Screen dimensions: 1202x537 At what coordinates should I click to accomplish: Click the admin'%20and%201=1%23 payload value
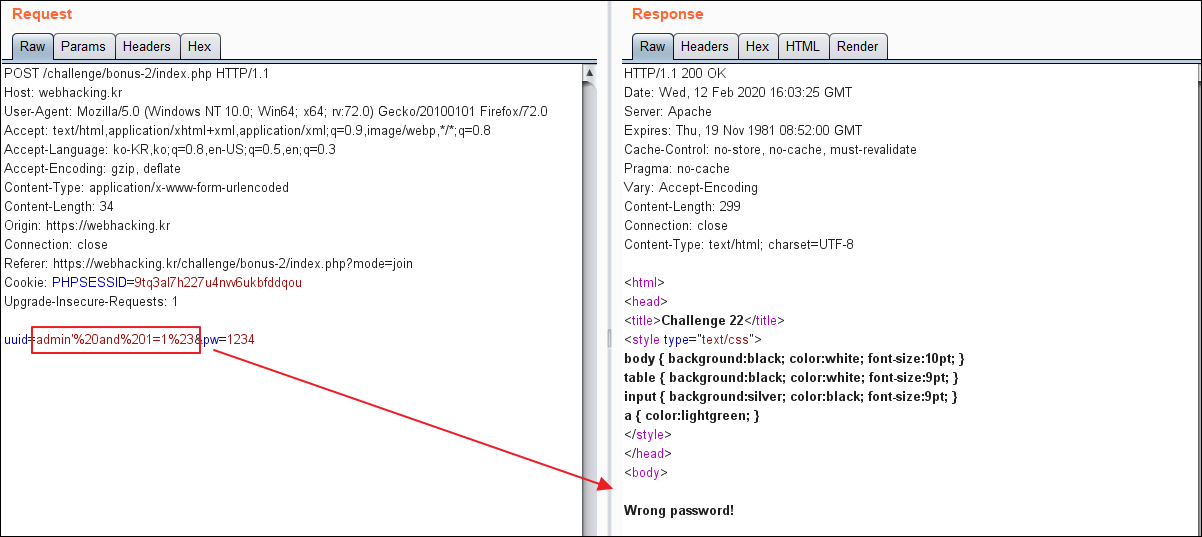[115, 340]
